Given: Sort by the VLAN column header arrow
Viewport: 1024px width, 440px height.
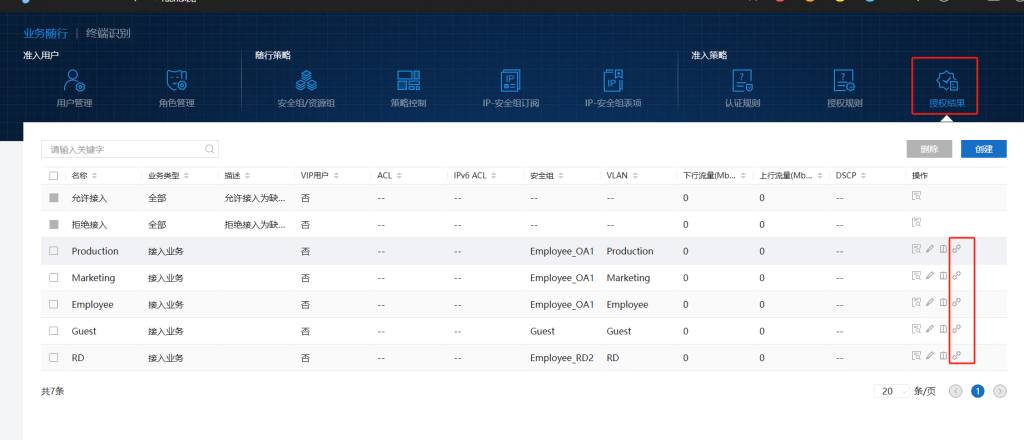Looking at the screenshot, I should [635, 176].
